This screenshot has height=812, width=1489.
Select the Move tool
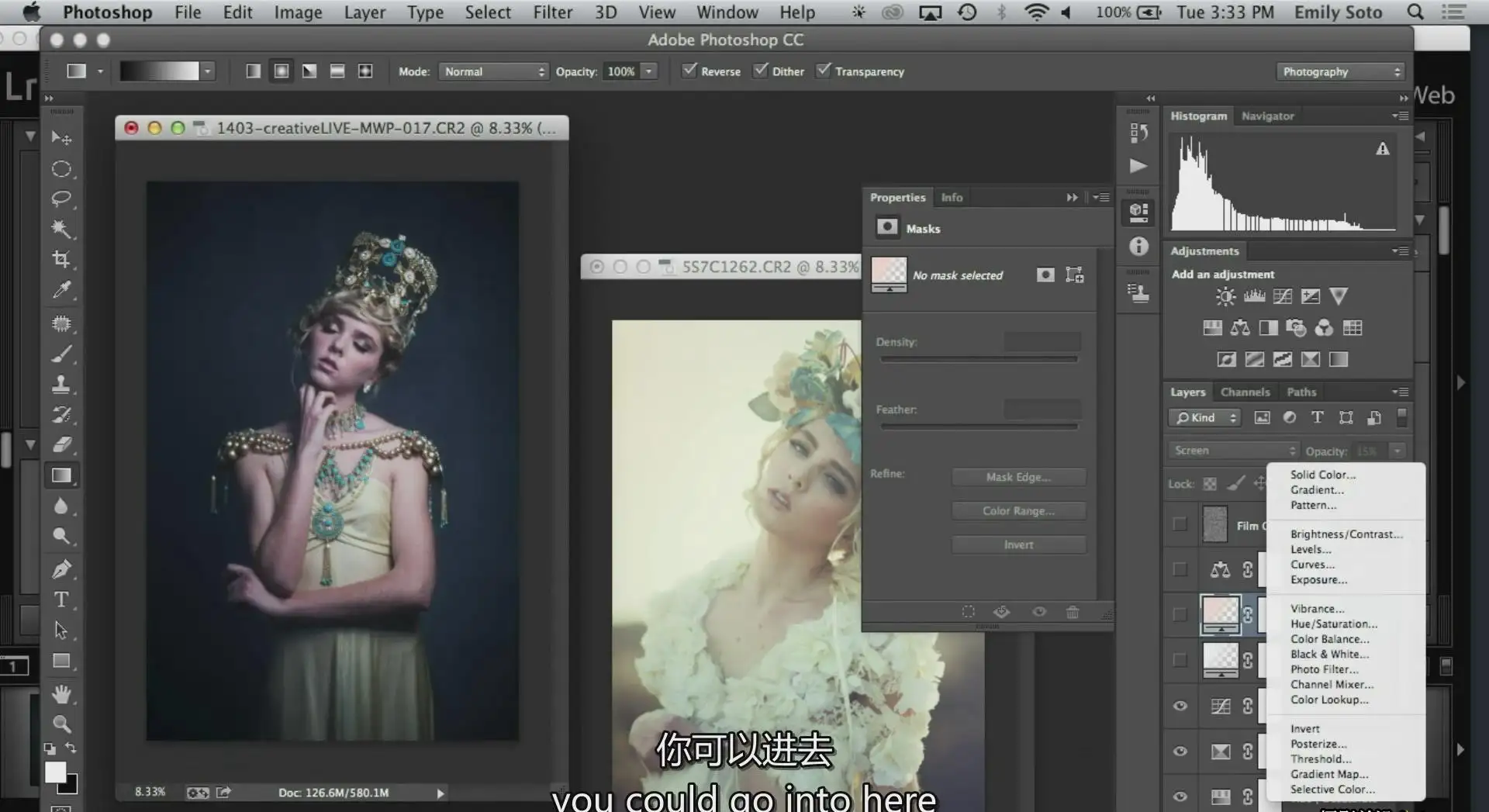click(x=61, y=138)
